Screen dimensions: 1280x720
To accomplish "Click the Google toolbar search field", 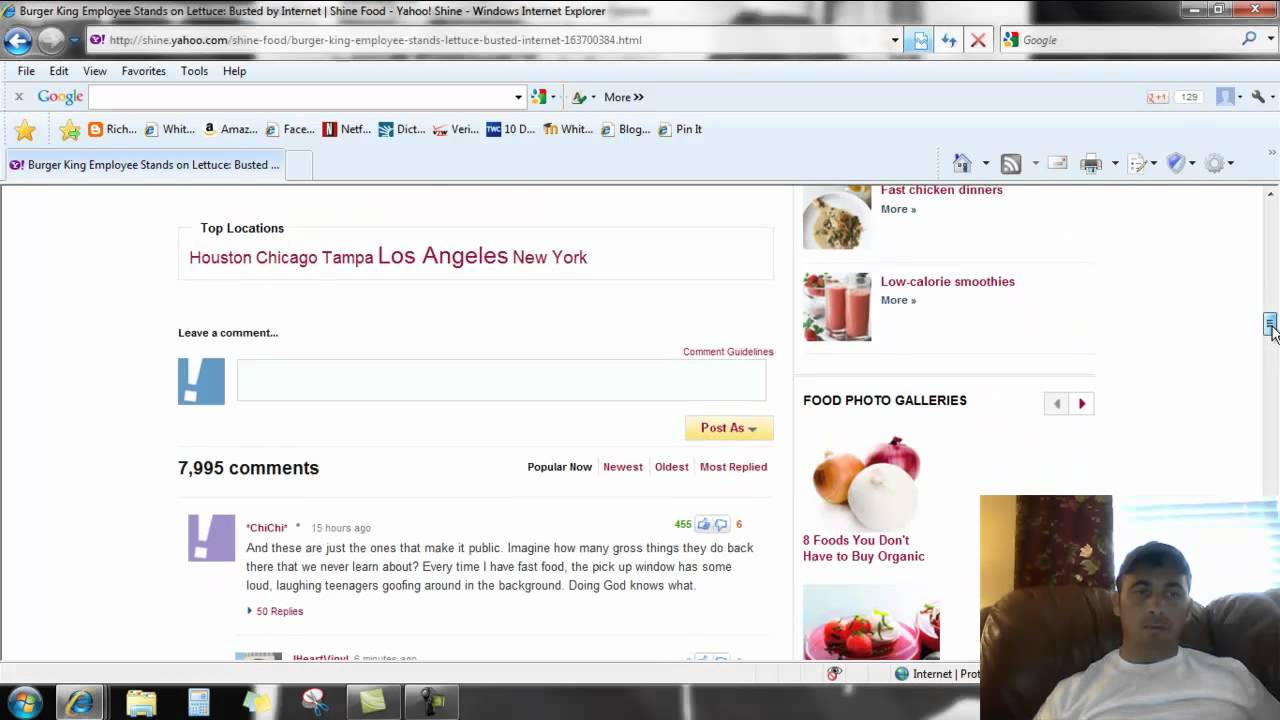I will [300, 97].
